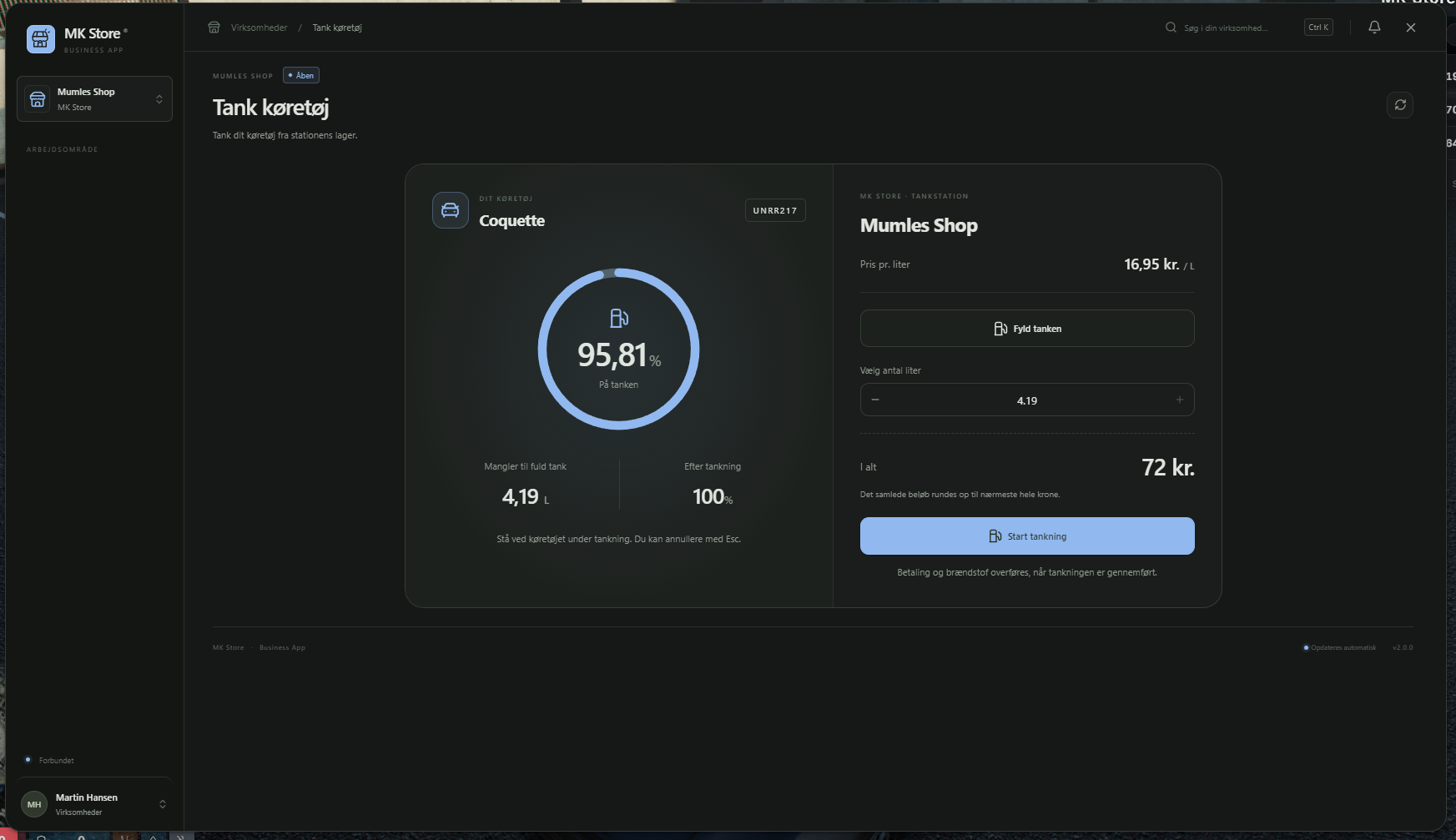The width and height of the screenshot is (1456, 840).
Task: Start tankning with the blue button
Action: [1027, 536]
